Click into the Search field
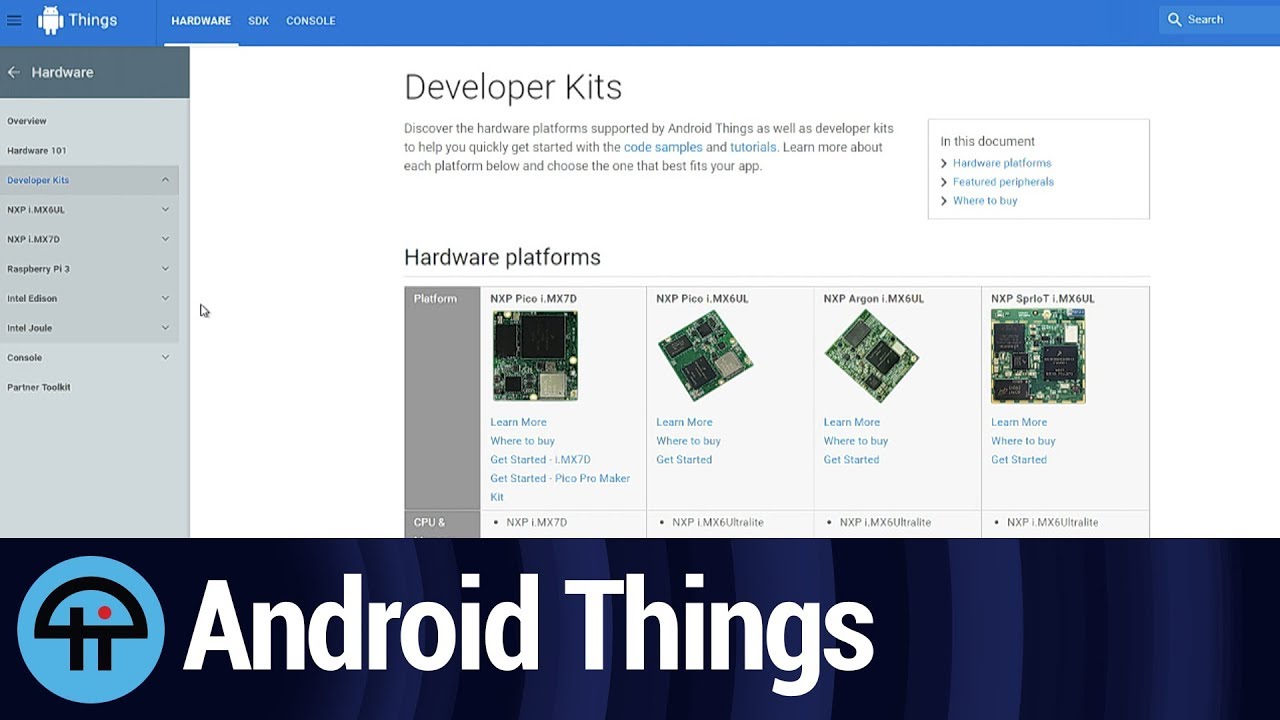 tap(1220, 19)
